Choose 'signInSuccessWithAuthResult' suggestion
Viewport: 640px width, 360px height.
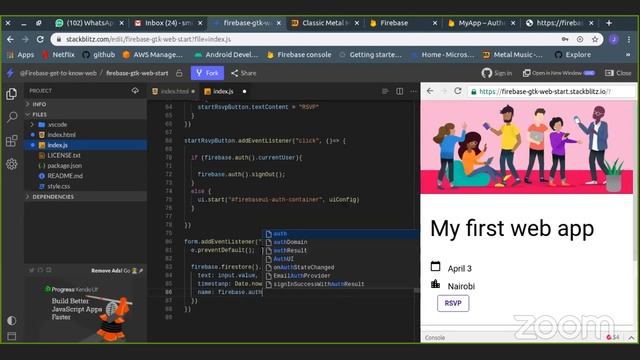[x=341, y=284]
